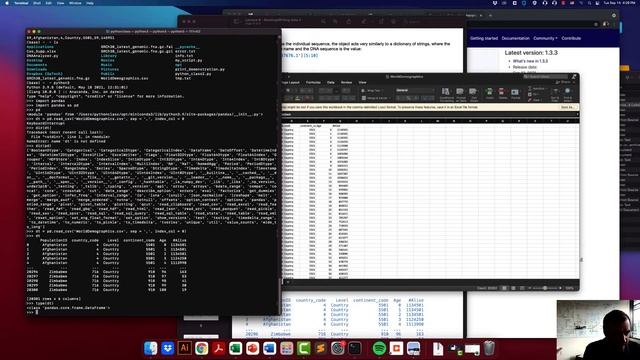Click Format cells icon in Excel ribbon
Image resolution: width=640 pixels, height=360 pixels.
pyautogui.click(x=515, y=94)
